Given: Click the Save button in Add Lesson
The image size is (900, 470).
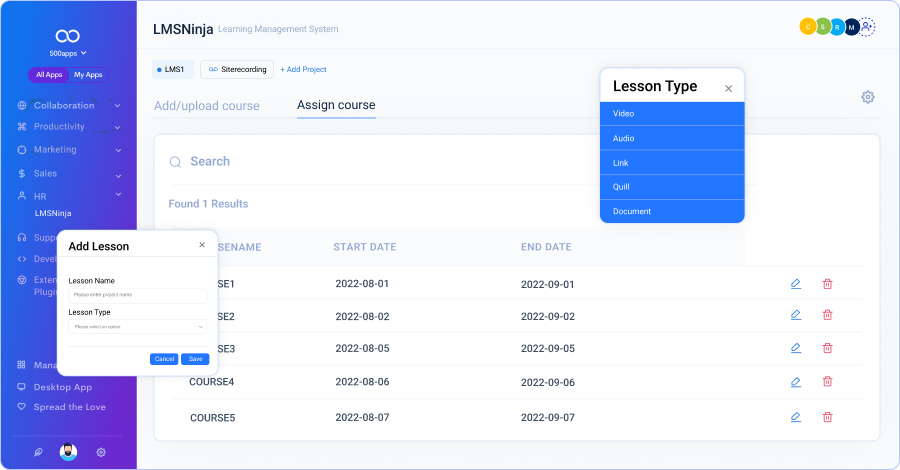Looking at the screenshot, I should pyautogui.click(x=195, y=359).
